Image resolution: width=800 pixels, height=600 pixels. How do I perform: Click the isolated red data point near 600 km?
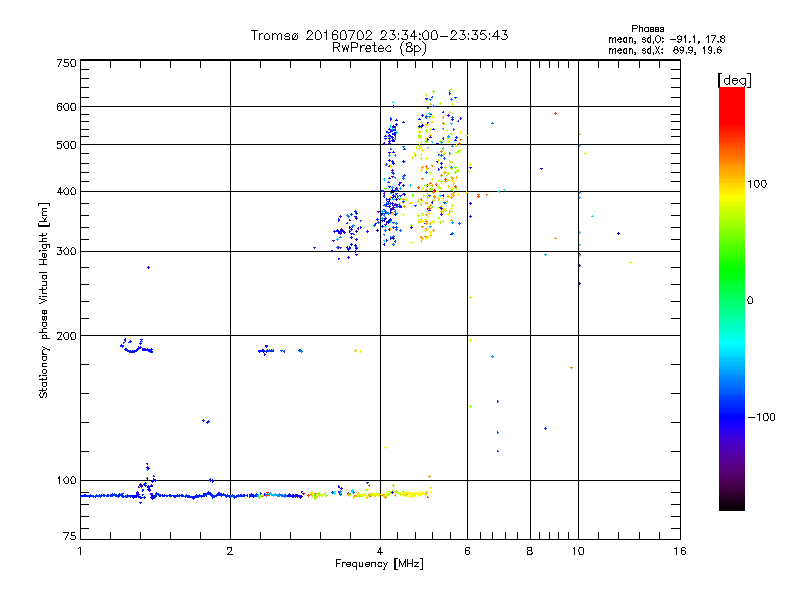coord(556,114)
